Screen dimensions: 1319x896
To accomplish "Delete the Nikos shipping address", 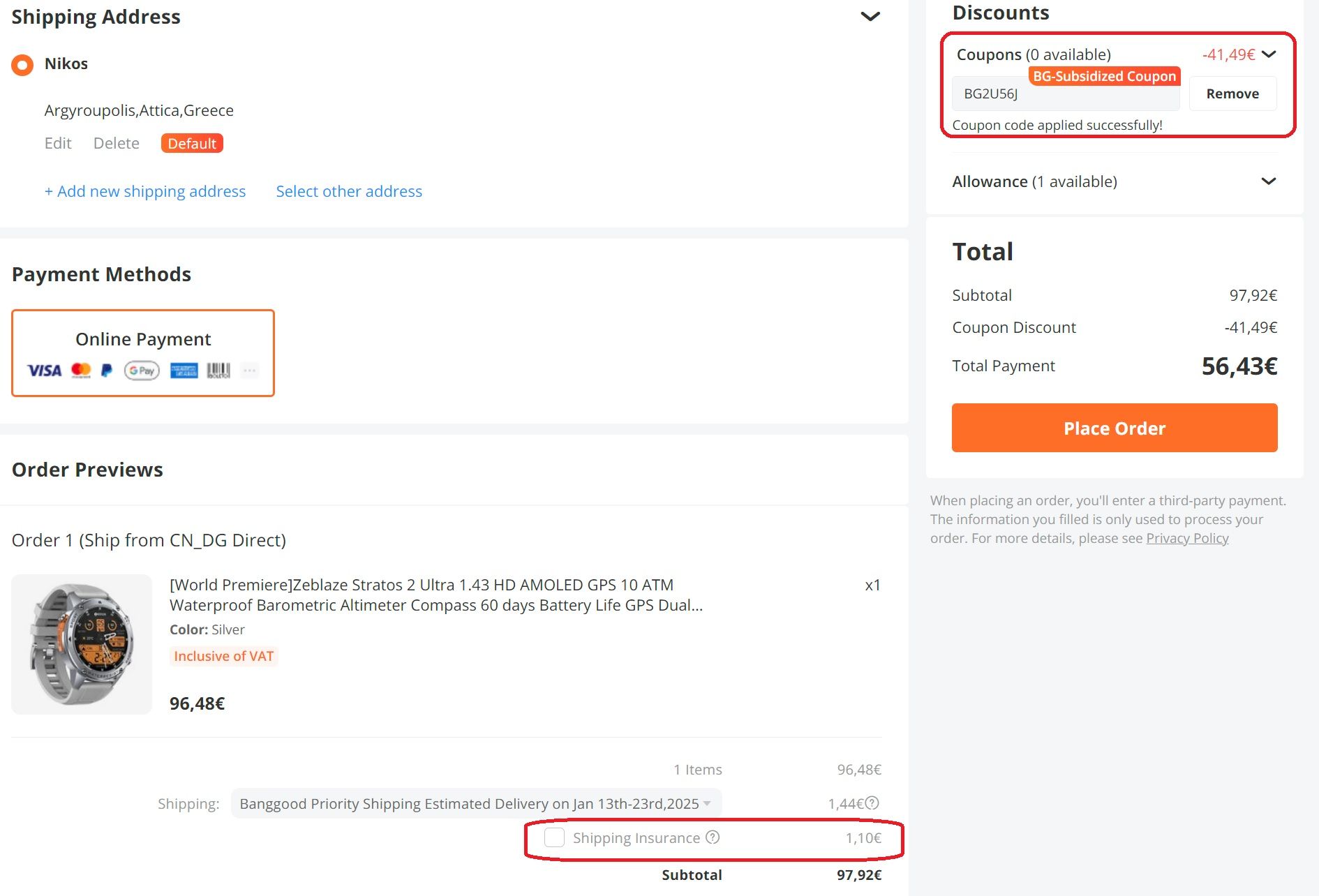I will (x=117, y=143).
